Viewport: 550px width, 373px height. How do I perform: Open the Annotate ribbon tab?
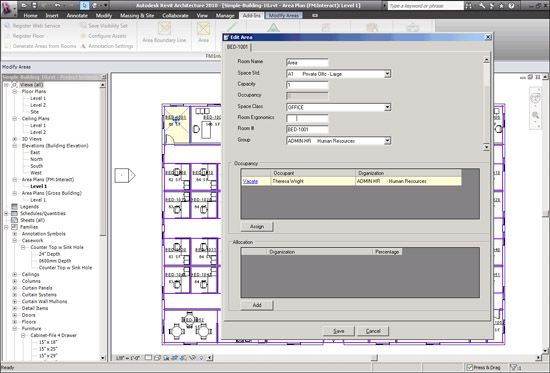(77, 15)
